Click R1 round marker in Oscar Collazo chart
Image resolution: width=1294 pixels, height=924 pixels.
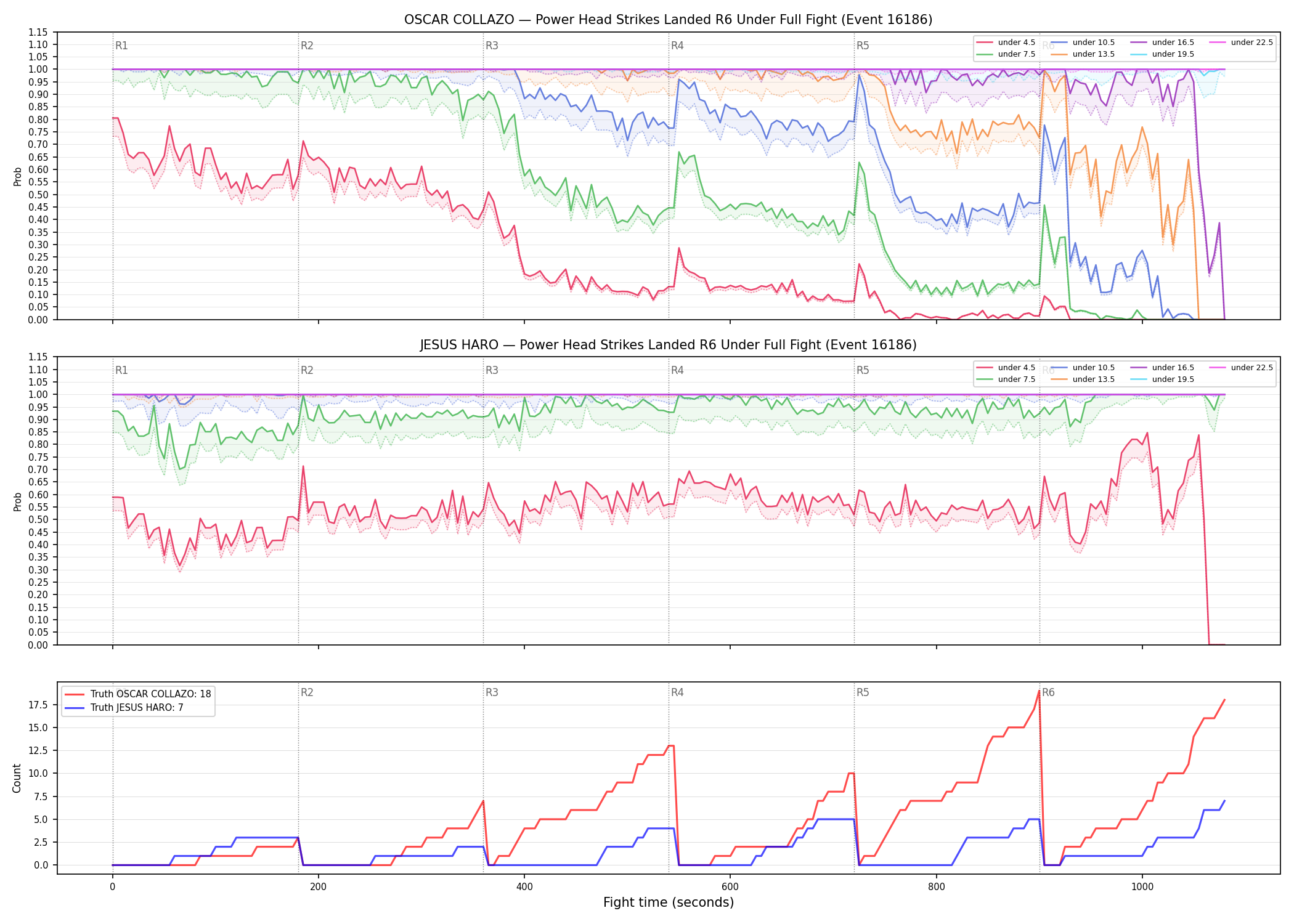coord(121,46)
